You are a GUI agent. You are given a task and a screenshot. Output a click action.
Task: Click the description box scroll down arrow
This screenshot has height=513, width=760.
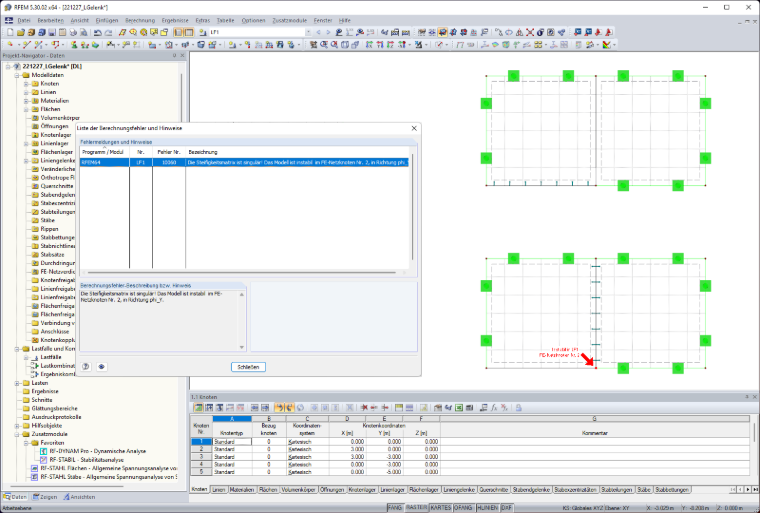pos(242,348)
